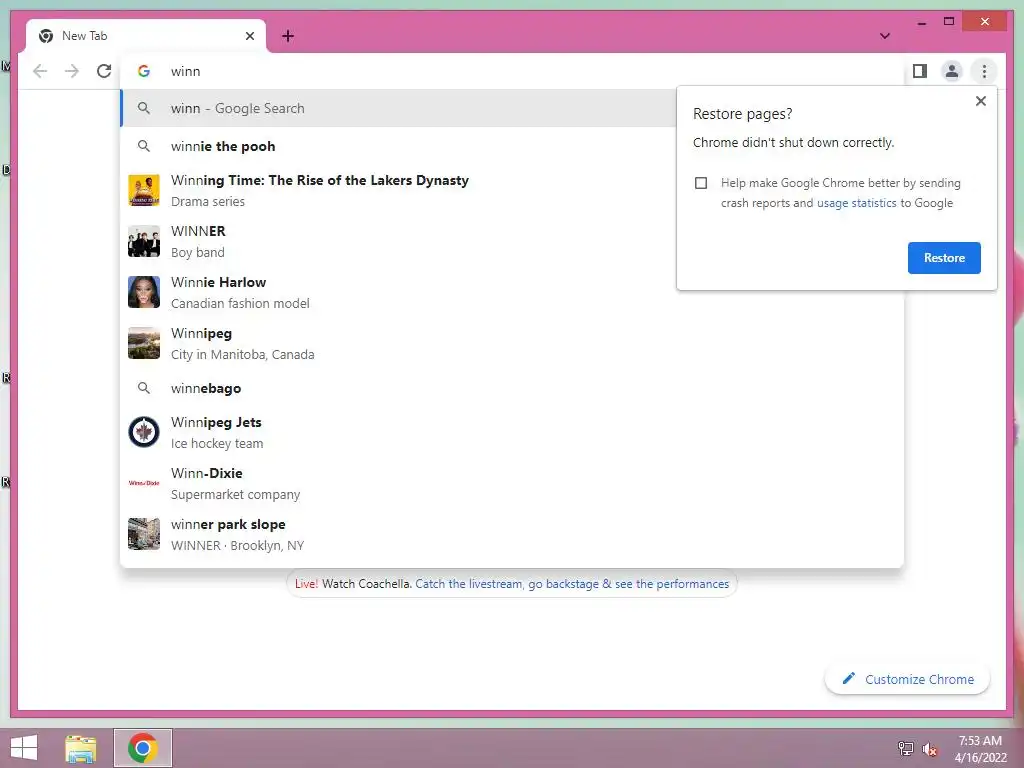Image resolution: width=1024 pixels, height=768 pixels.
Task: Click the WINNER band photo thumbnail
Action: [x=144, y=242]
